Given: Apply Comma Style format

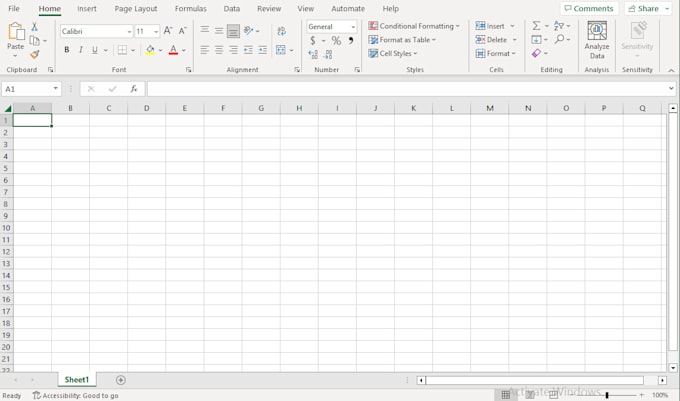Looking at the screenshot, I should [x=350, y=41].
